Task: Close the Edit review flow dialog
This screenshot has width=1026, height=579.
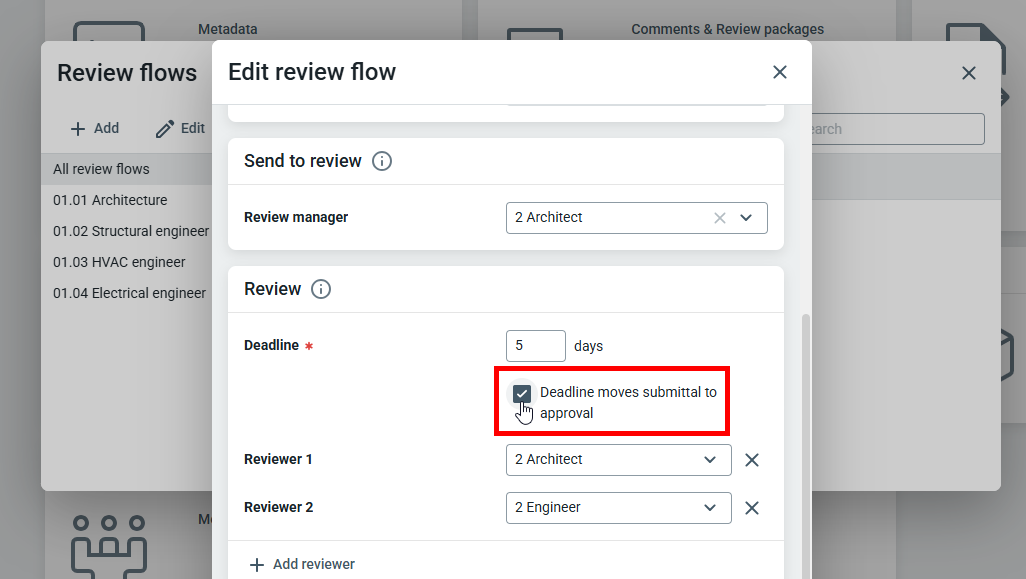Action: pos(780,72)
